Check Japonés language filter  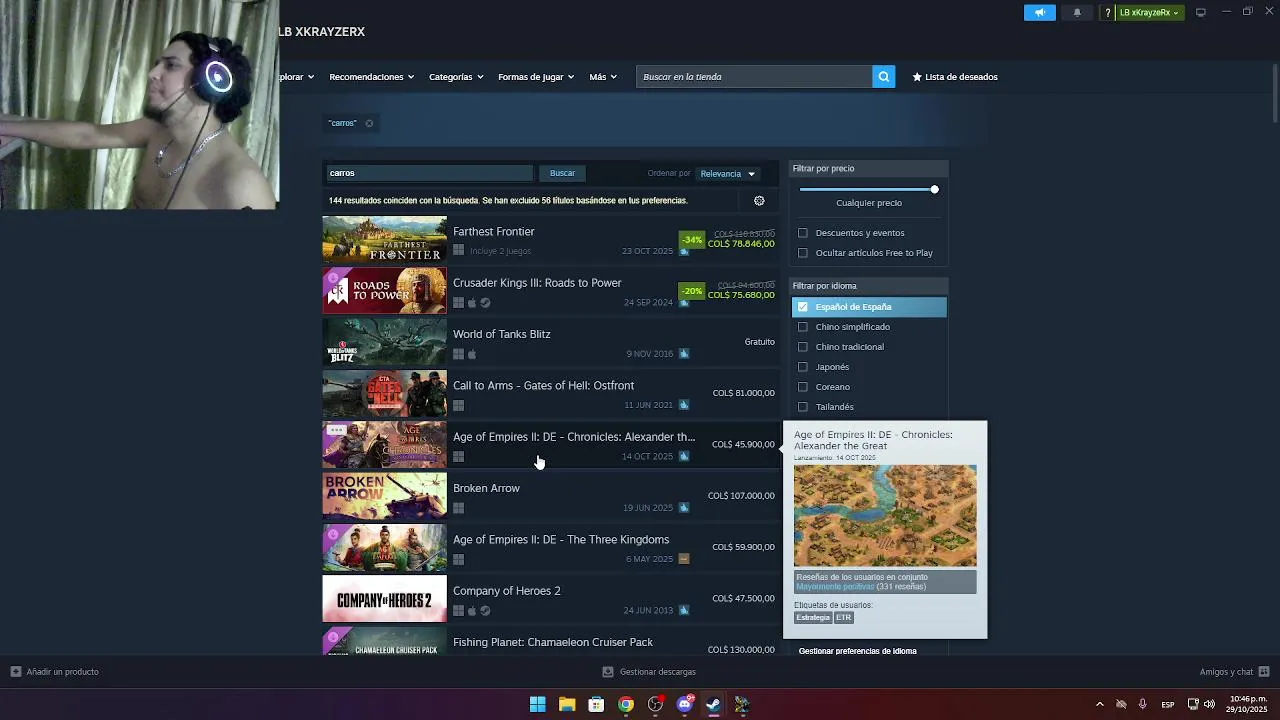pos(802,367)
